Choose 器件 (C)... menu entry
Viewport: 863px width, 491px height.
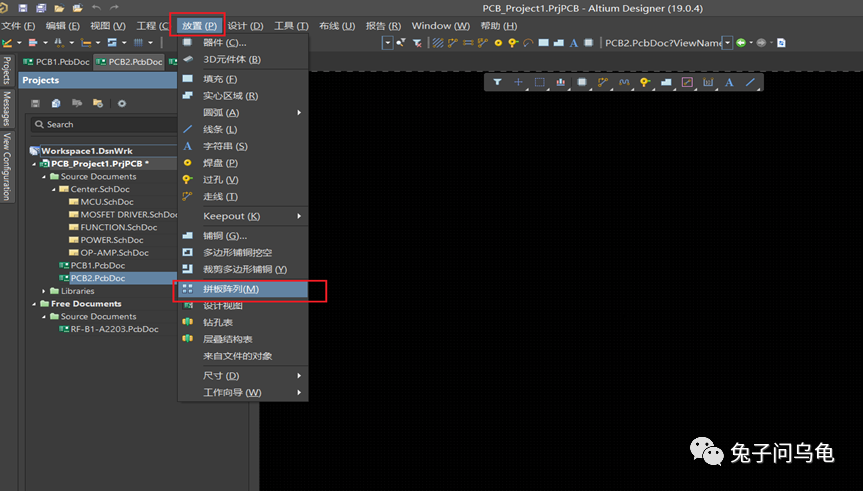[x=243, y=42]
